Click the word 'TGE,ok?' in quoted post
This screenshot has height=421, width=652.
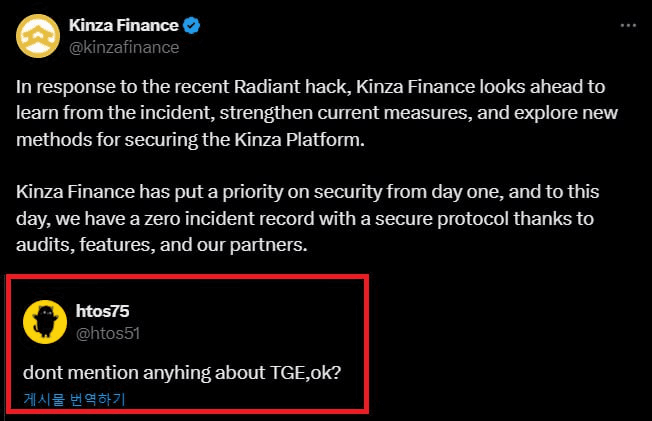(305, 373)
